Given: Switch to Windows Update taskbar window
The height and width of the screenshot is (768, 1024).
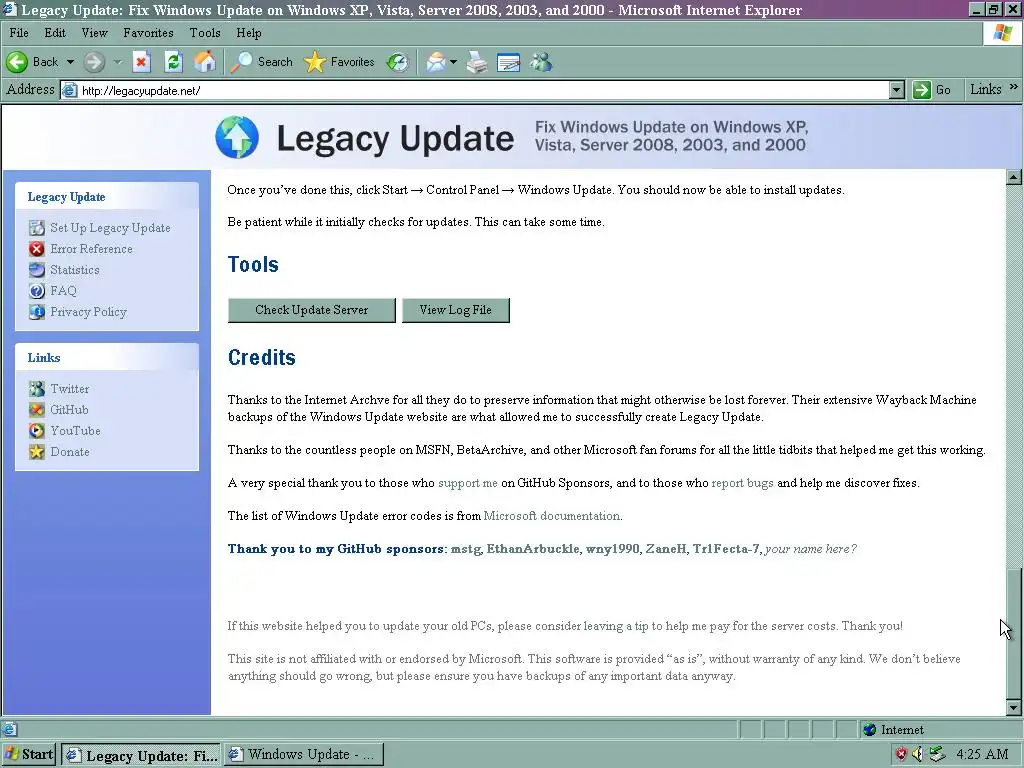Looking at the screenshot, I should [x=304, y=754].
